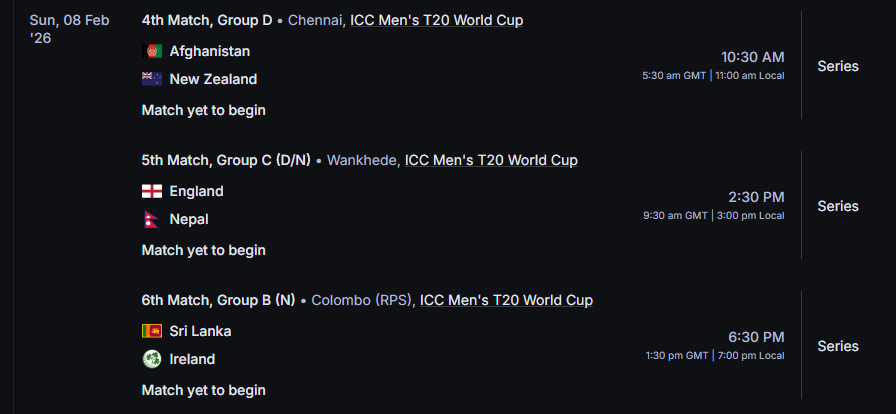This screenshot has width=896, height=414.
Task: Select the Ireland team name
Action: pyautogui.click(x=192, y=359)
